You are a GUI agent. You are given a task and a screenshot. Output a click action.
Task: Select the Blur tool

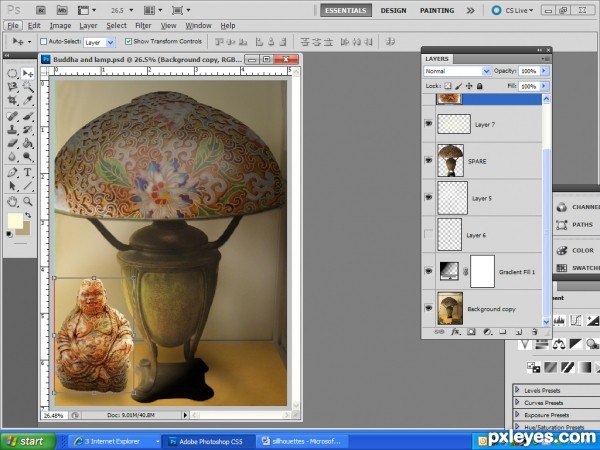click(12, 157)
